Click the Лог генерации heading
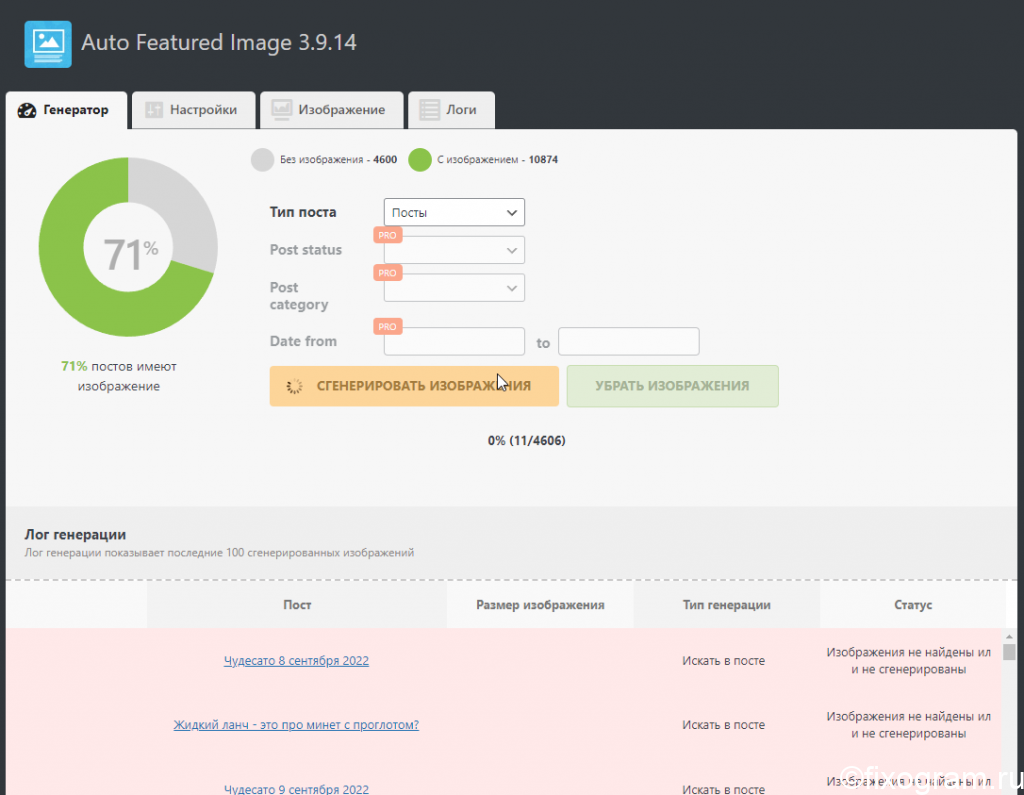The width and height of the screenshot is (1024, 795). pyautogui.click(x=75, y=534)
